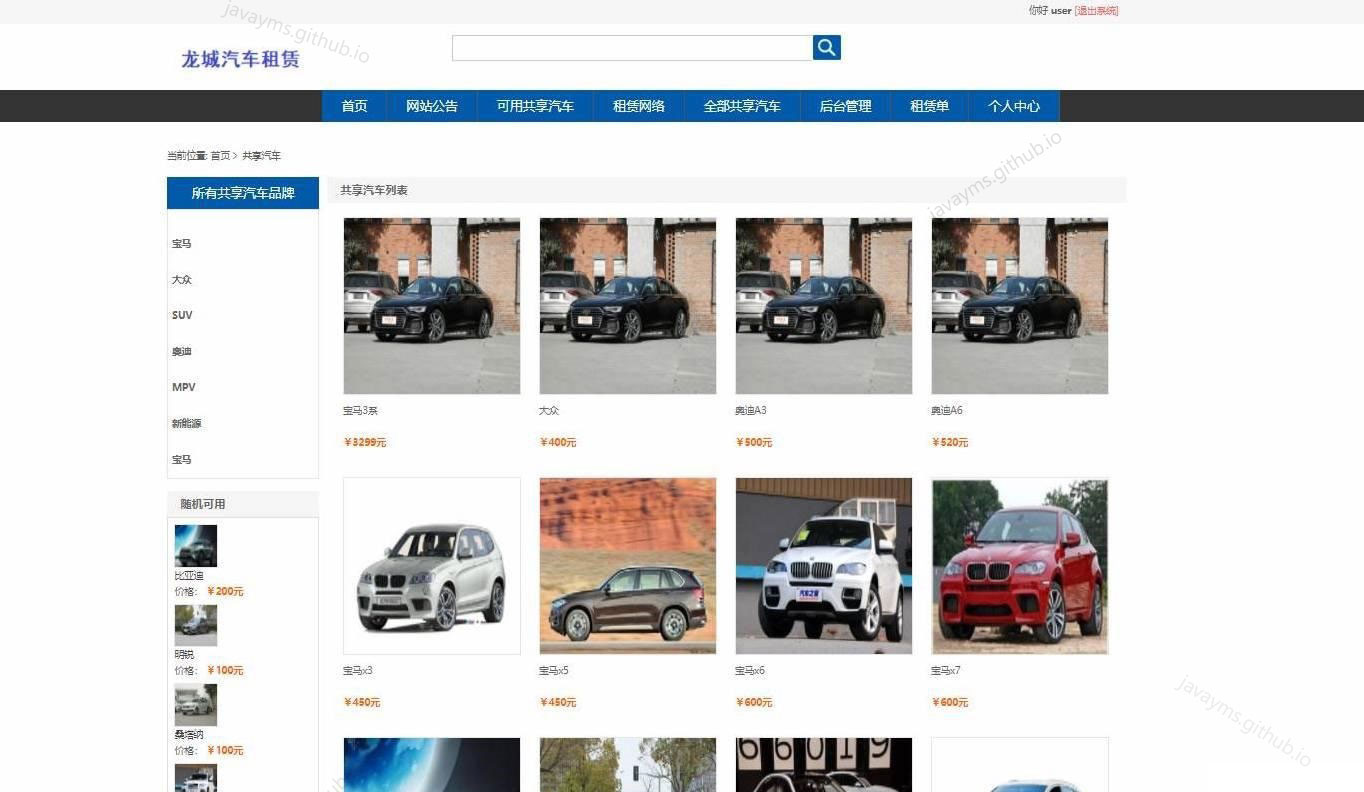Open 全部共享汽车 from the navigation bar
Image resolution: width=1364 pixels, height=792 pixels.
(742, 106)
